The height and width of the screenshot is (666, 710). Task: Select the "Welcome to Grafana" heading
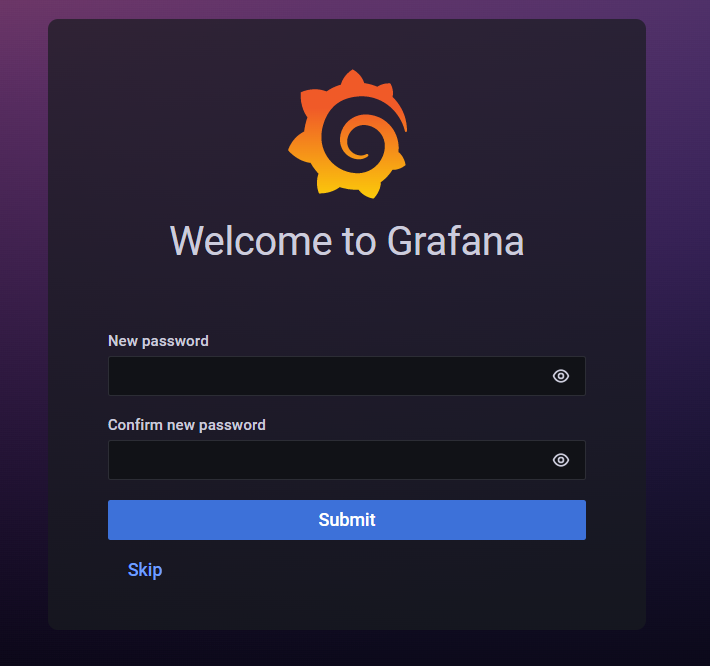pos(347,241)
